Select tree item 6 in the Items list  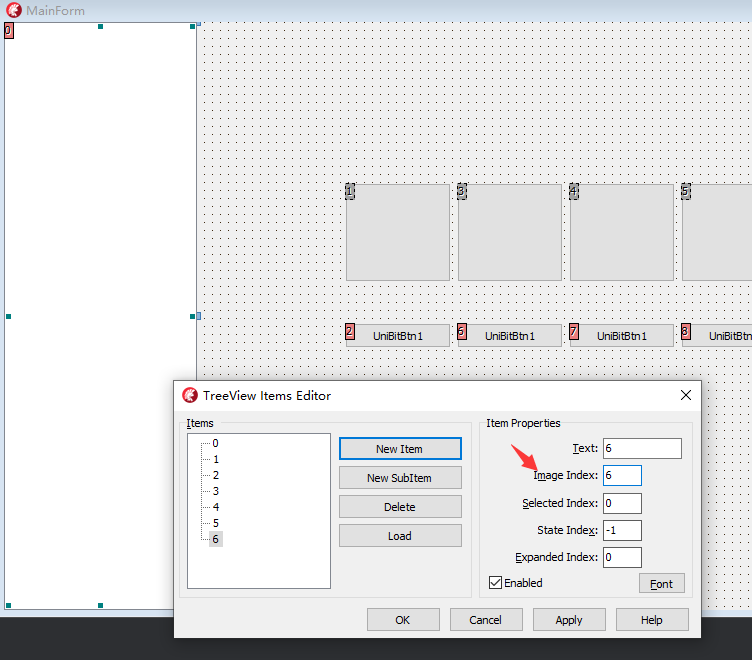[x=215, y=539]
